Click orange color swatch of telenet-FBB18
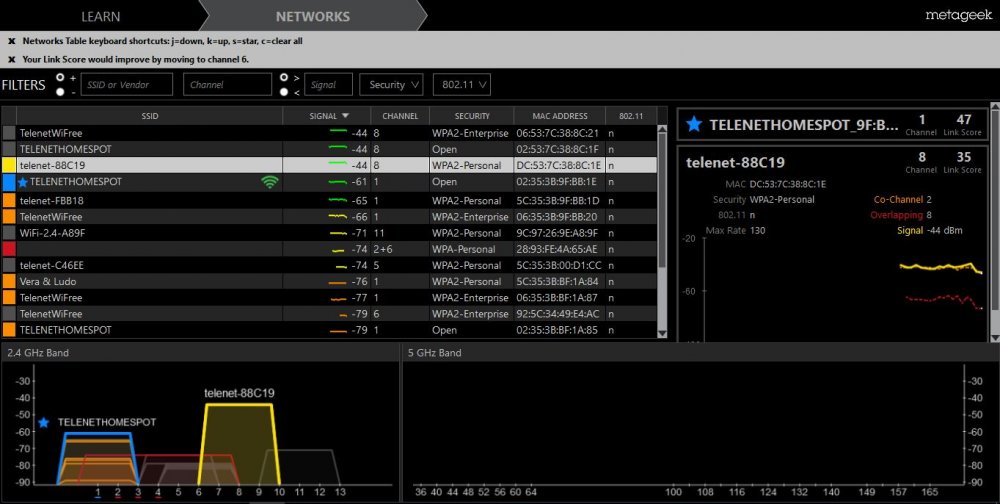The width and height of the screenshot is (1000, 504). (9, 201)
